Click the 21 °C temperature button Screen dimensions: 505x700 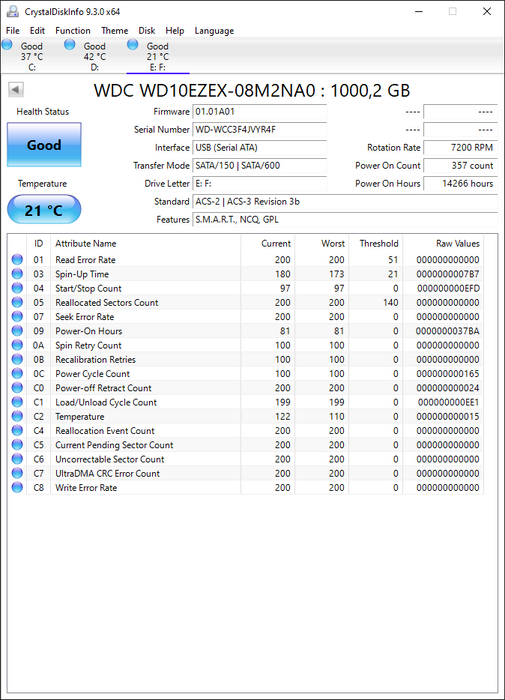pyautogui.click(x=44, y=209)
